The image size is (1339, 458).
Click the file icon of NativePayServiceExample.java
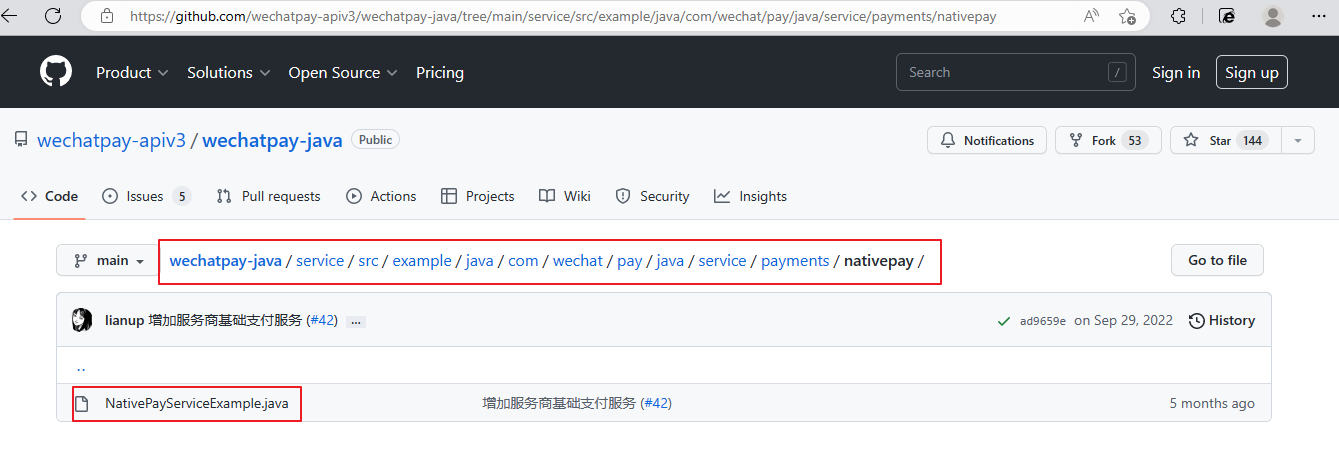point(83,404)
